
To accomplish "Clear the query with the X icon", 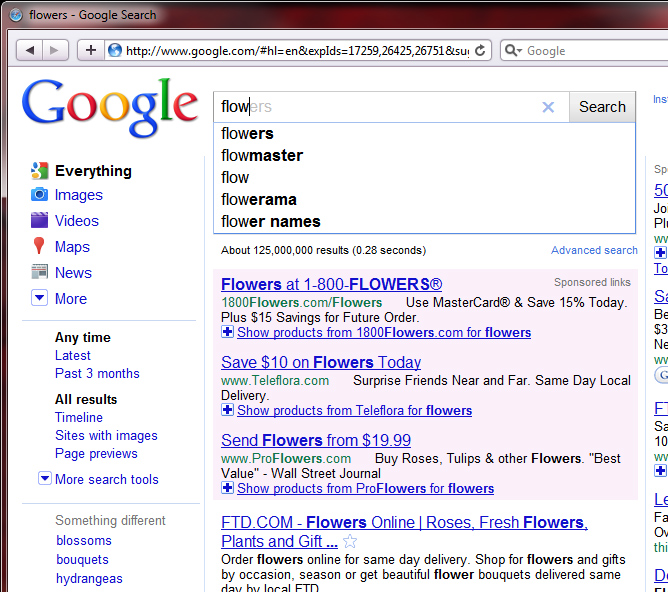I will click(548, 107).
